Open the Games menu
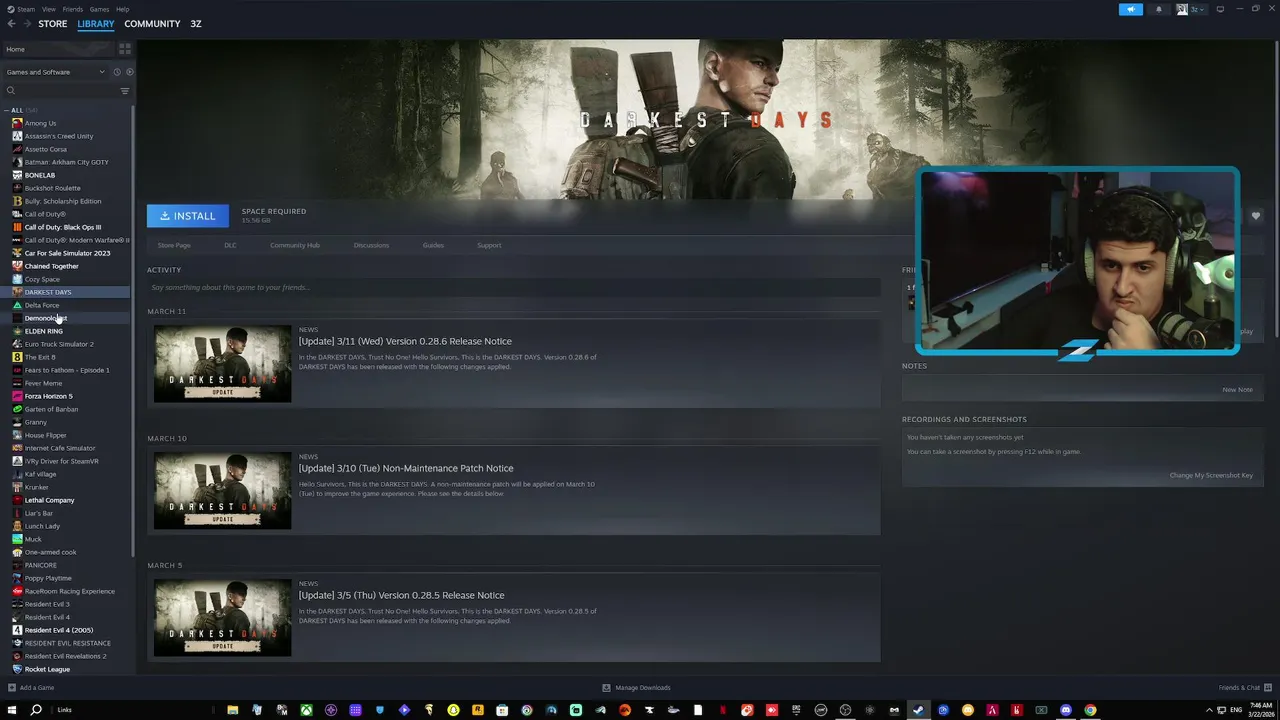The width and height of the screenshot is (1280, 720). click(x=99, y=9)
